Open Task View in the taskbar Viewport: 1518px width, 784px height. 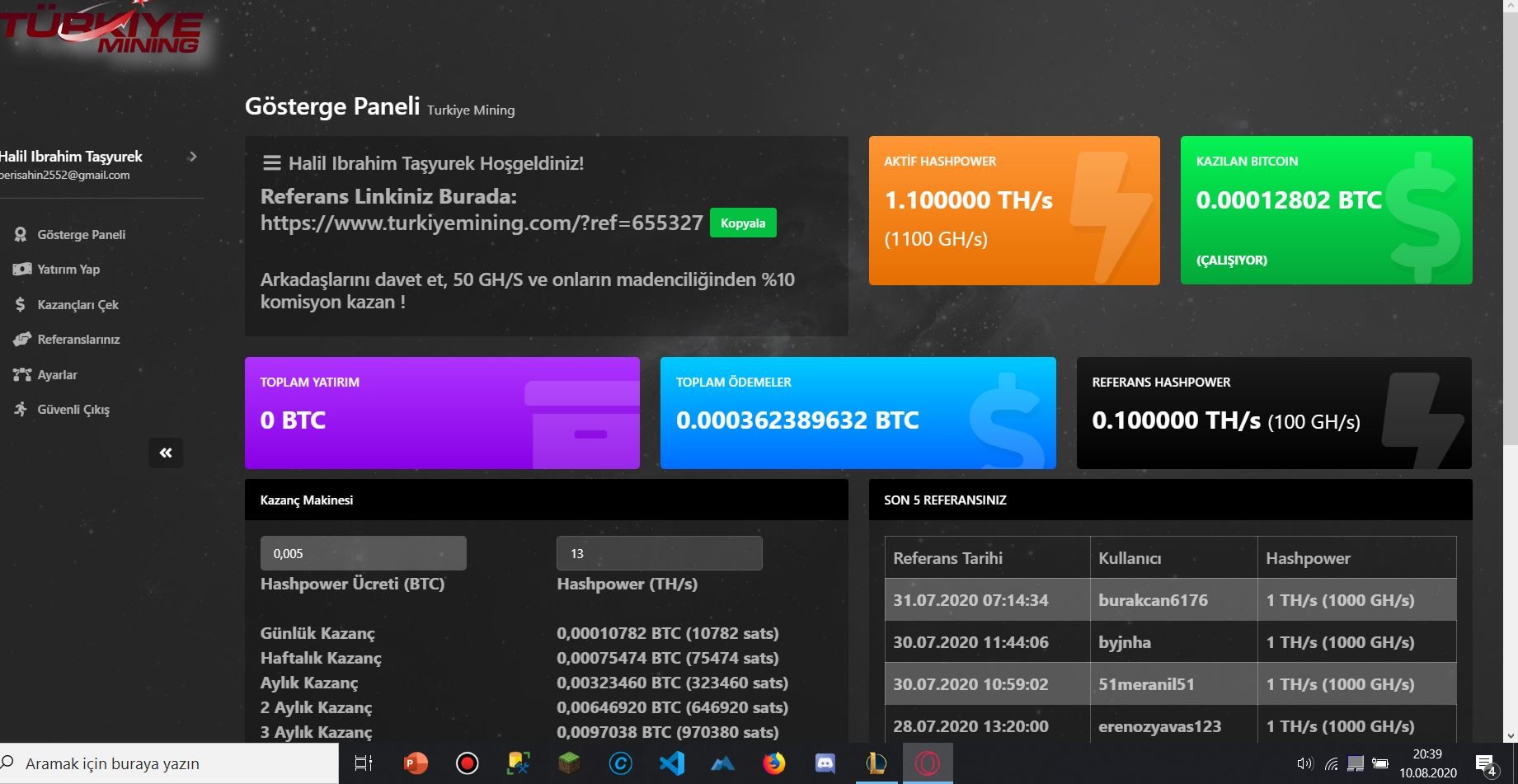pos(364,763)
